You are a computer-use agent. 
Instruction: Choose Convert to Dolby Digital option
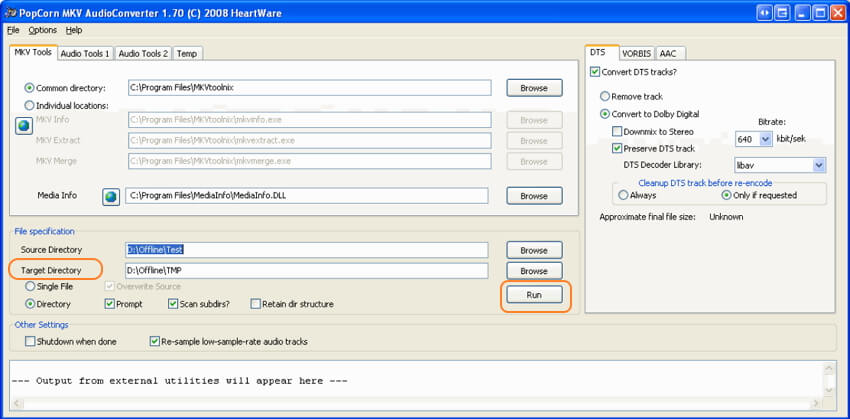[605, 114]
